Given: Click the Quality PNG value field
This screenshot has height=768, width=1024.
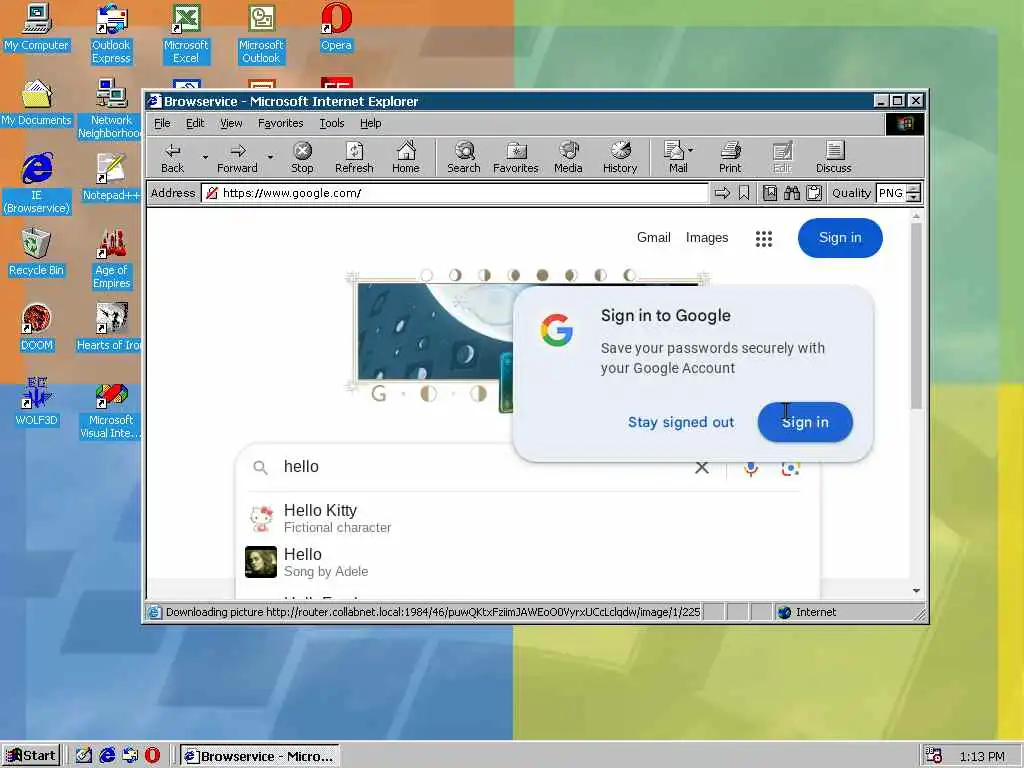Looking at the screenshot, I should [x=891, y=193].
